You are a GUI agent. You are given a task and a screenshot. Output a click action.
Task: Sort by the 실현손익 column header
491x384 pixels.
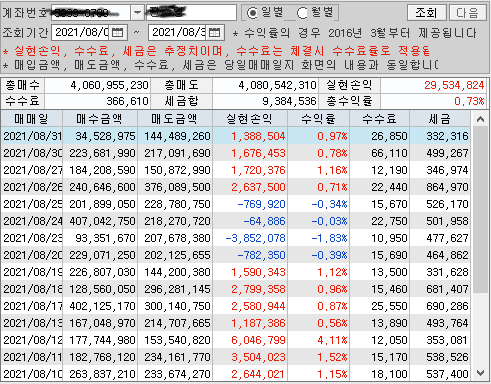pyautogui.click(x=249, y=119)
